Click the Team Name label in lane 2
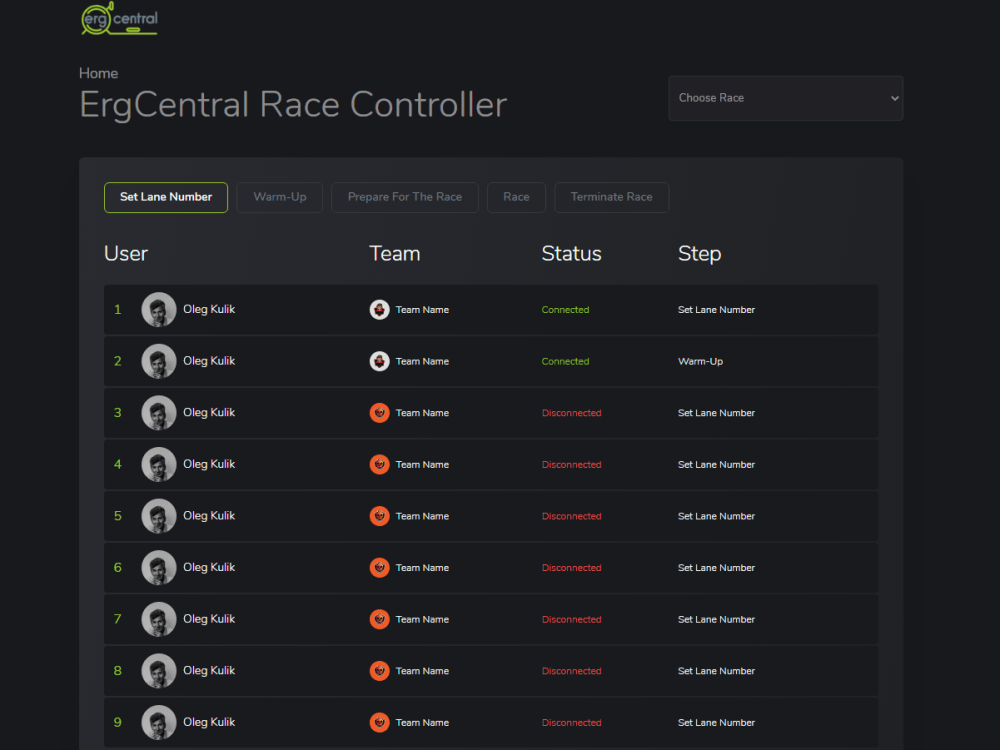1000x750 pixels. click(422, 362)
